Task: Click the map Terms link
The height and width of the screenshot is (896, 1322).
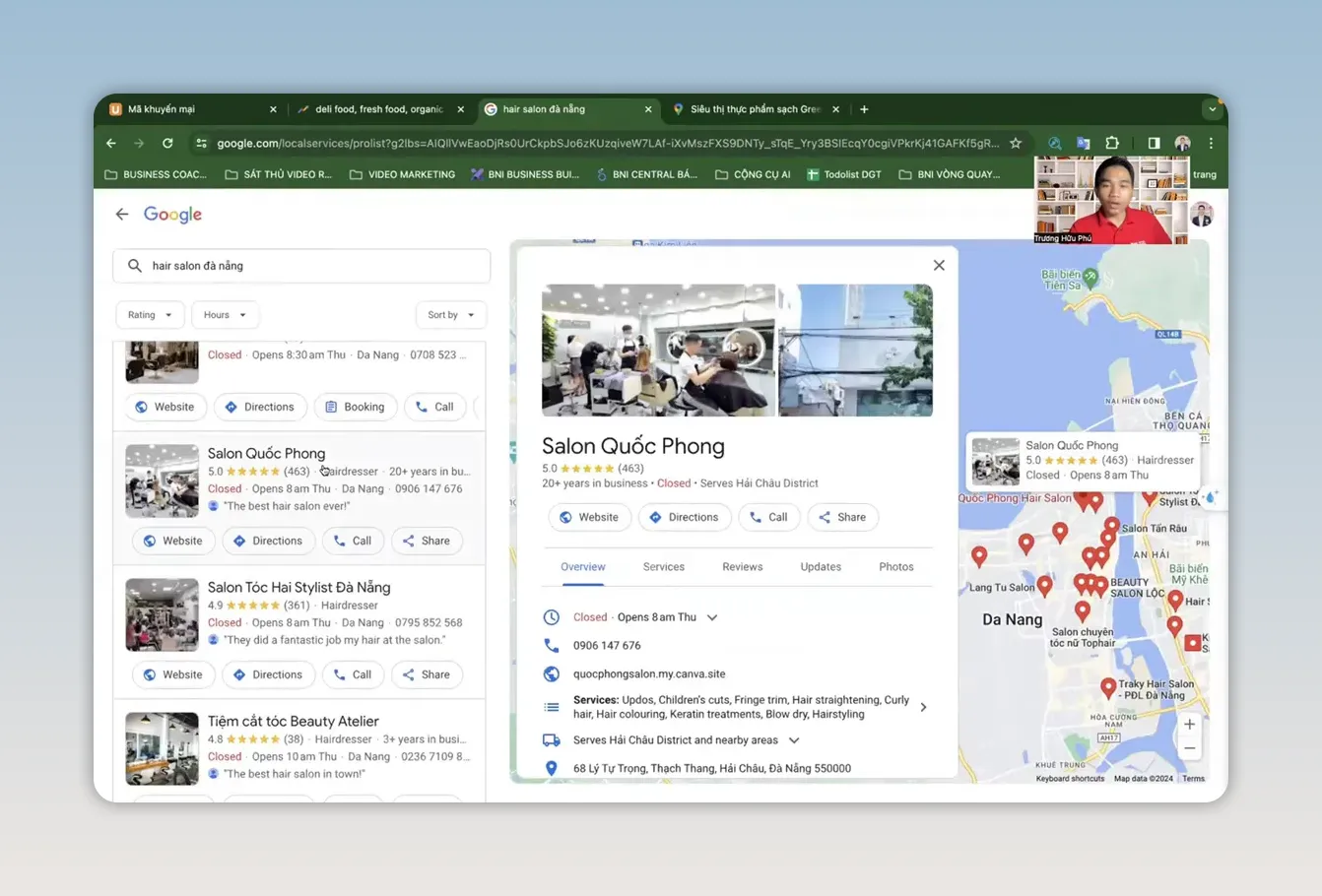Action: tap(1193, 778)
